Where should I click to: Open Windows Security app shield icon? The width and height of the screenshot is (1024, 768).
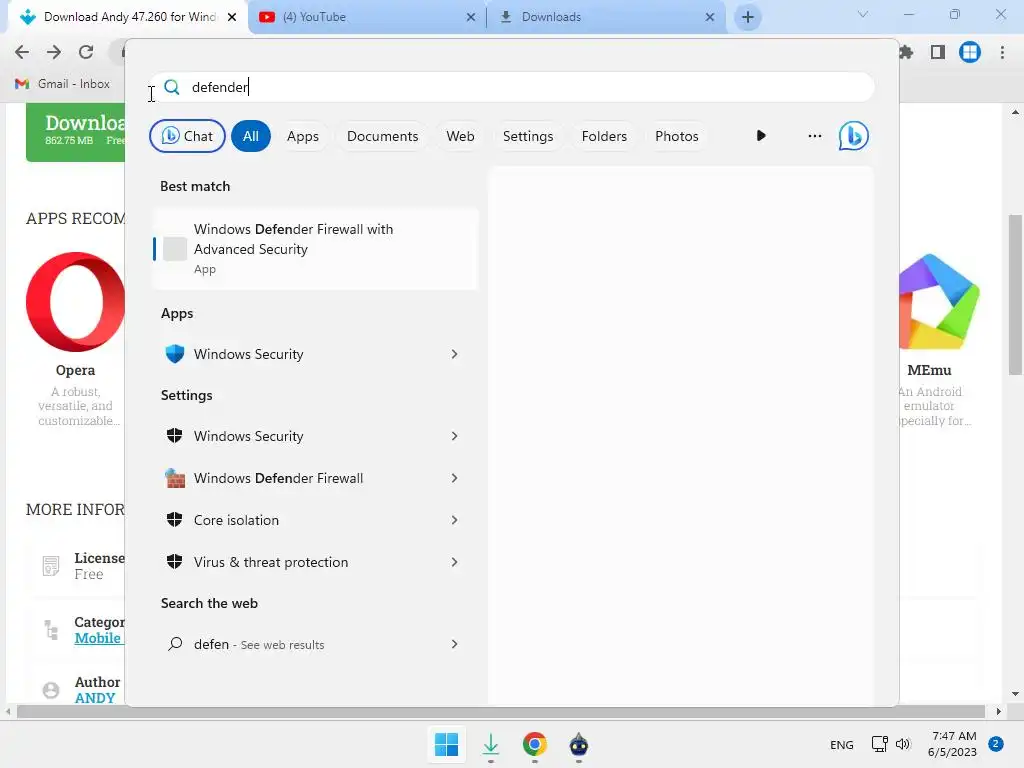point(174,354)
